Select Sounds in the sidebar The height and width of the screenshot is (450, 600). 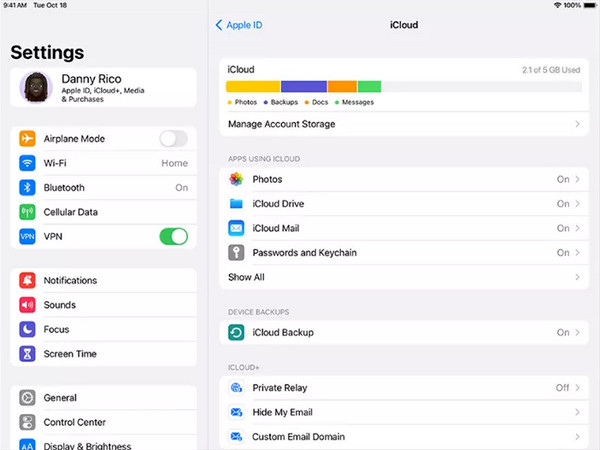click(104, 305)
